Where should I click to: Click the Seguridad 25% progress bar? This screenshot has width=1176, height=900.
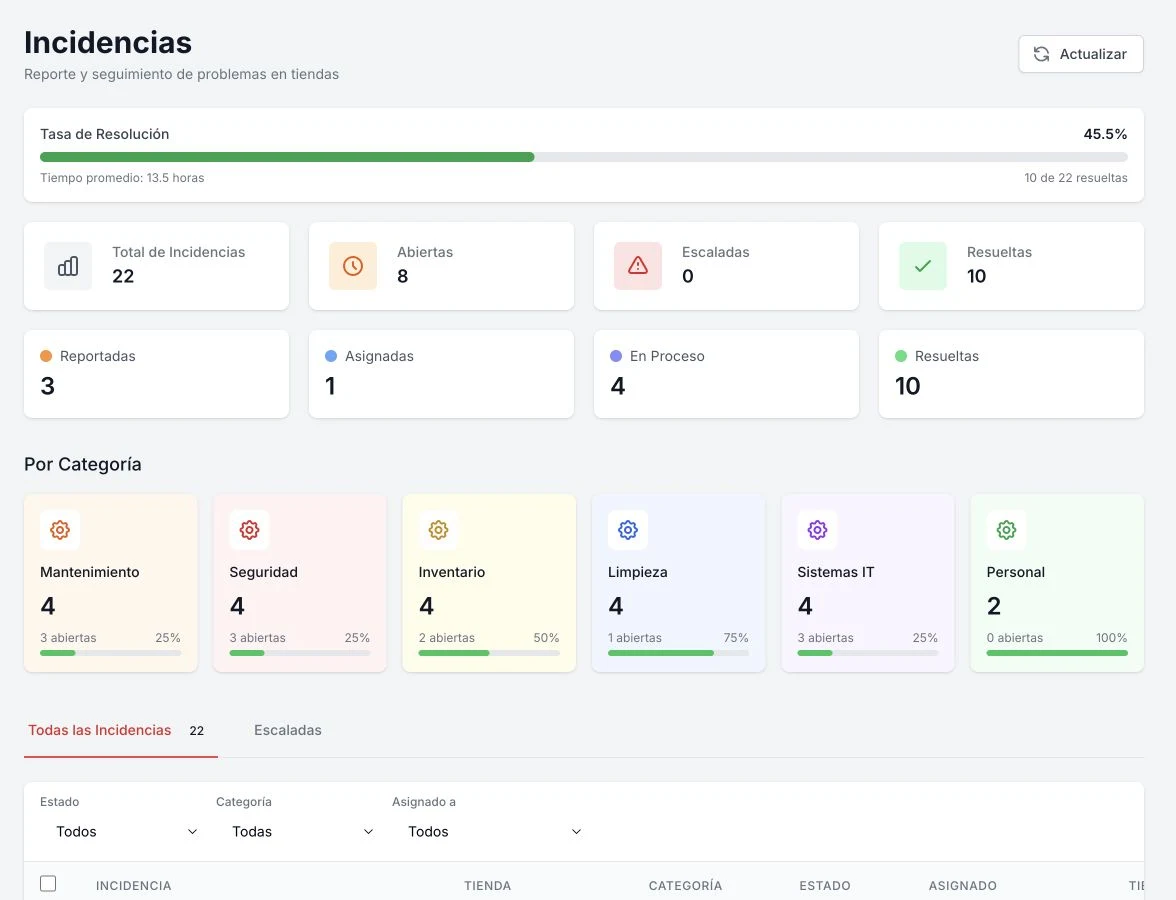click(299, 653)
